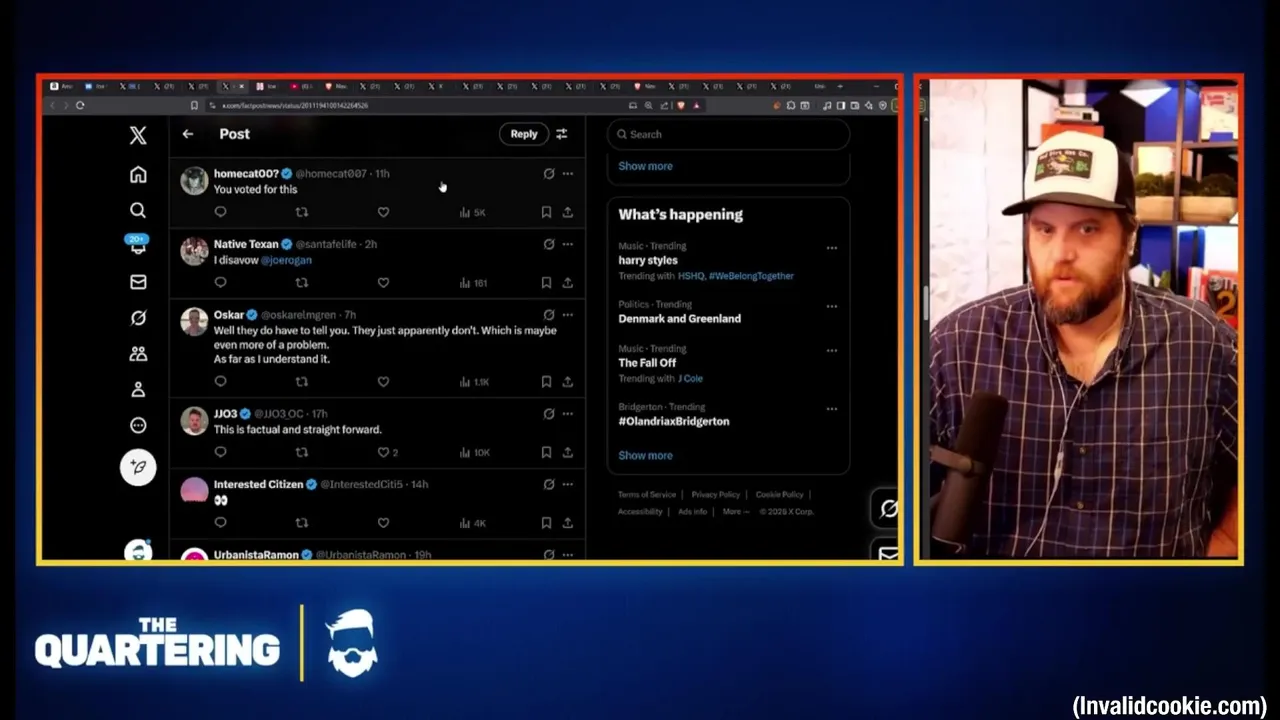Image resolution: width=1280 pixels, height=720 pixels.
Task: Open options for Denmark and Greenland trend
Action: [831, 306]
